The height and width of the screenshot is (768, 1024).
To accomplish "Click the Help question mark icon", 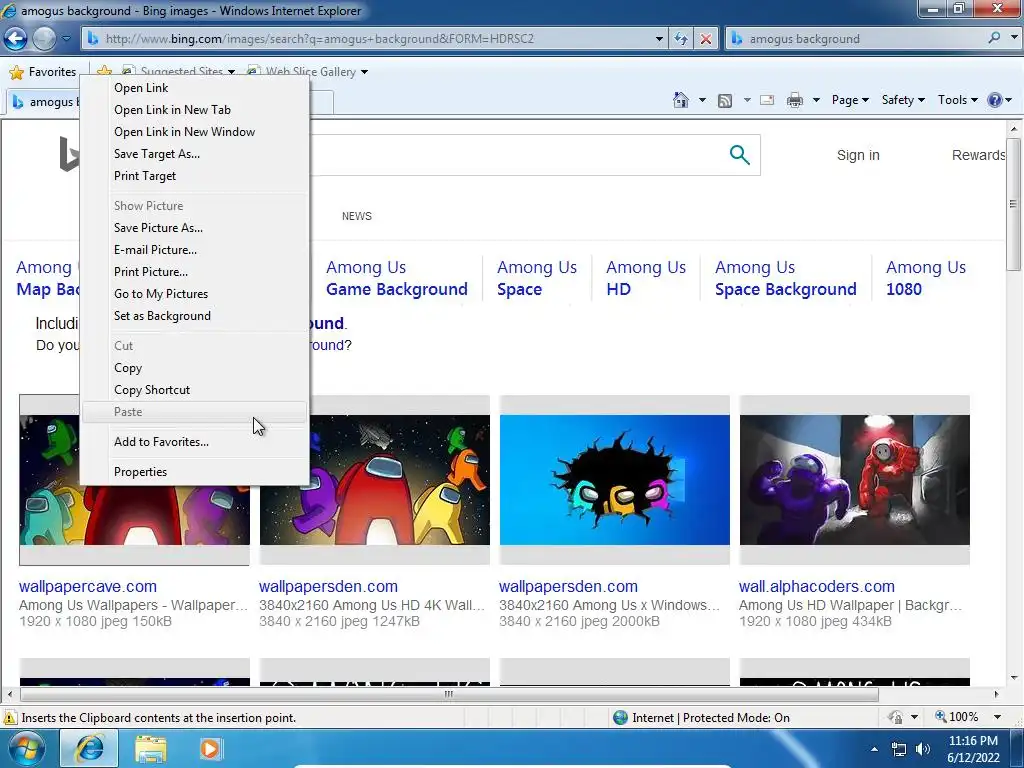I will pyautogui.click(x=995, y=100).
